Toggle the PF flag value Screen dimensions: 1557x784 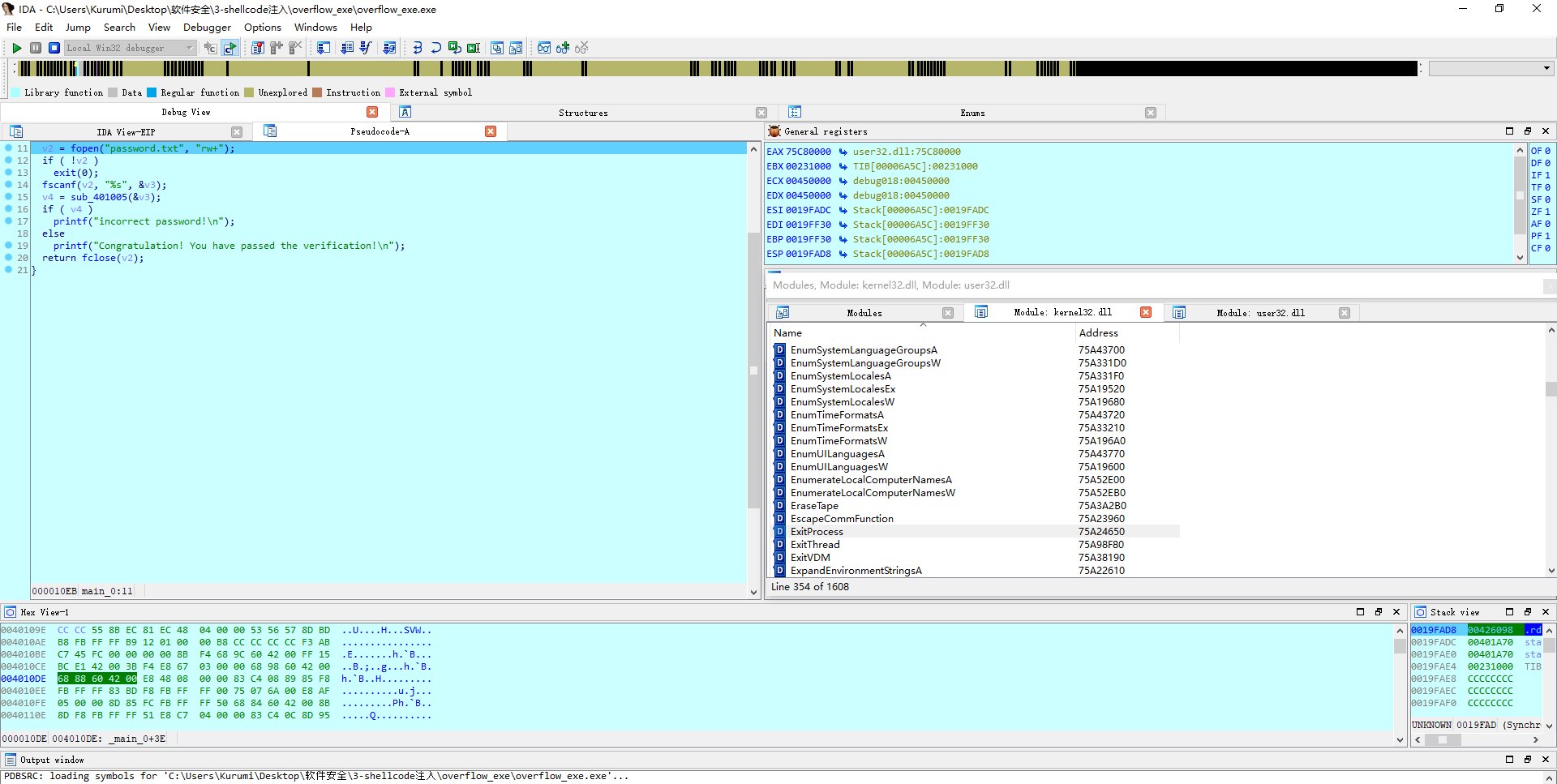[1547, 236]
